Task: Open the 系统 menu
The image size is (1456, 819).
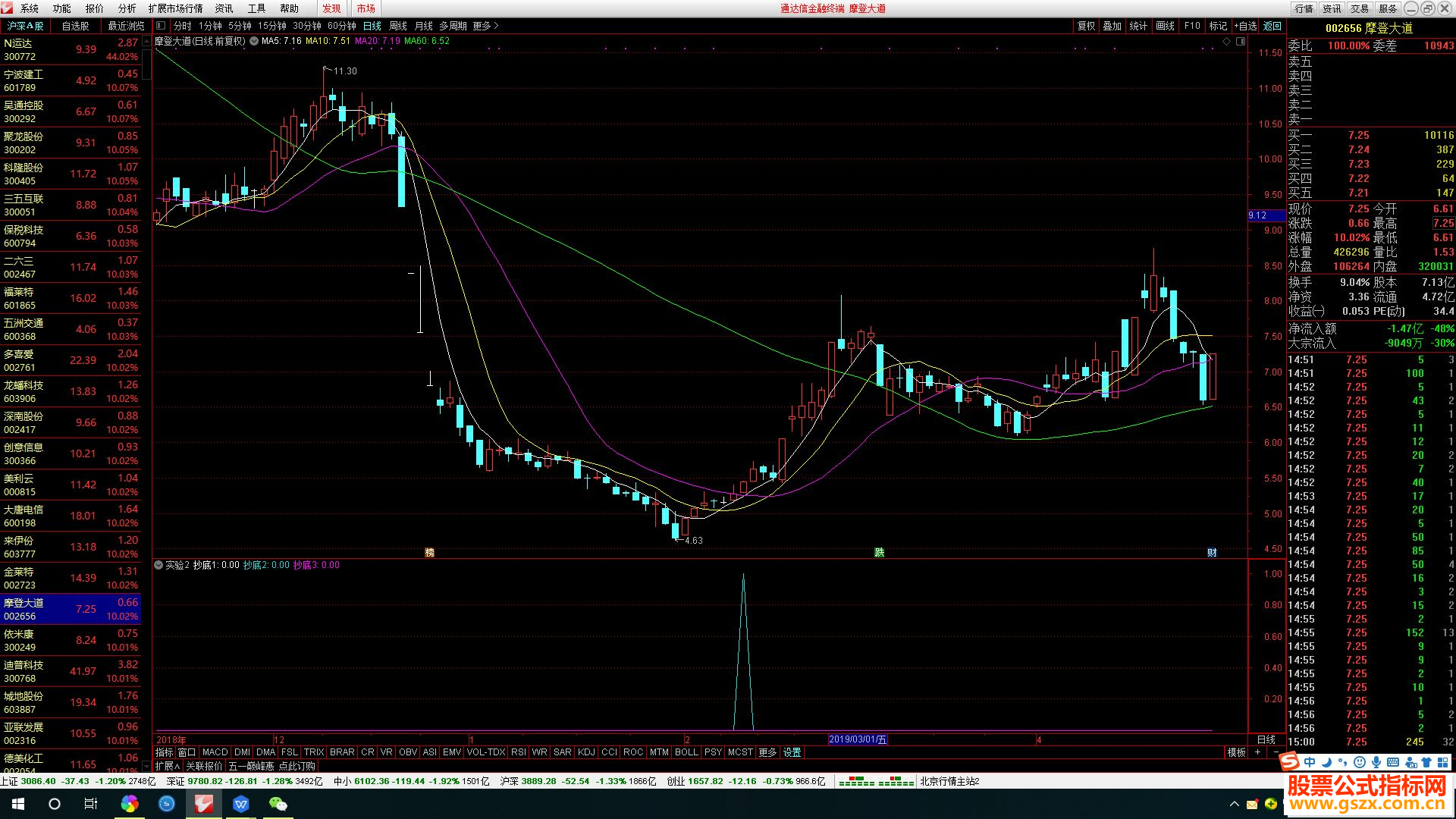Action: pyautogui.click(x=30, y=8)
